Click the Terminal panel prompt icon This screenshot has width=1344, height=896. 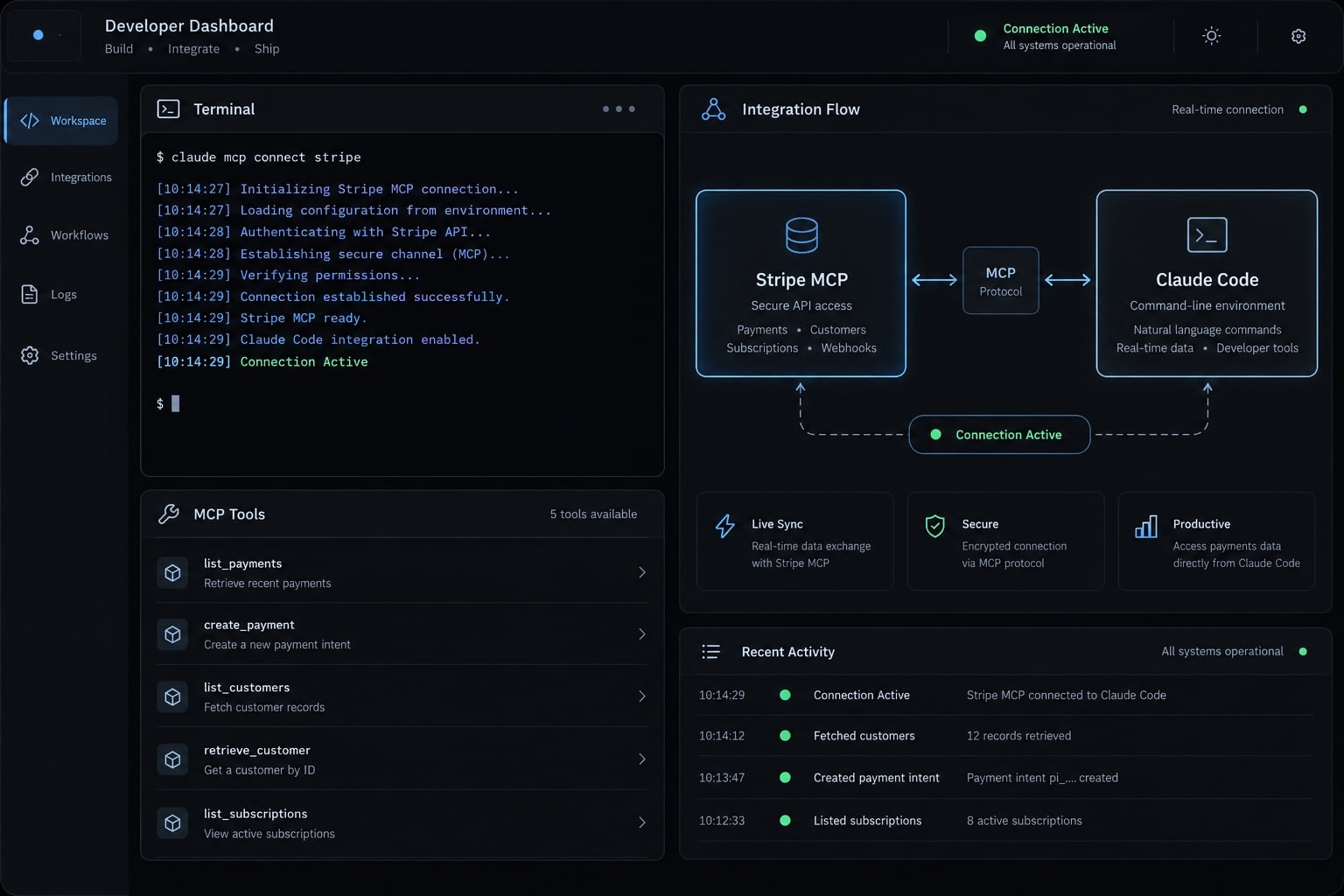(168, 108)
